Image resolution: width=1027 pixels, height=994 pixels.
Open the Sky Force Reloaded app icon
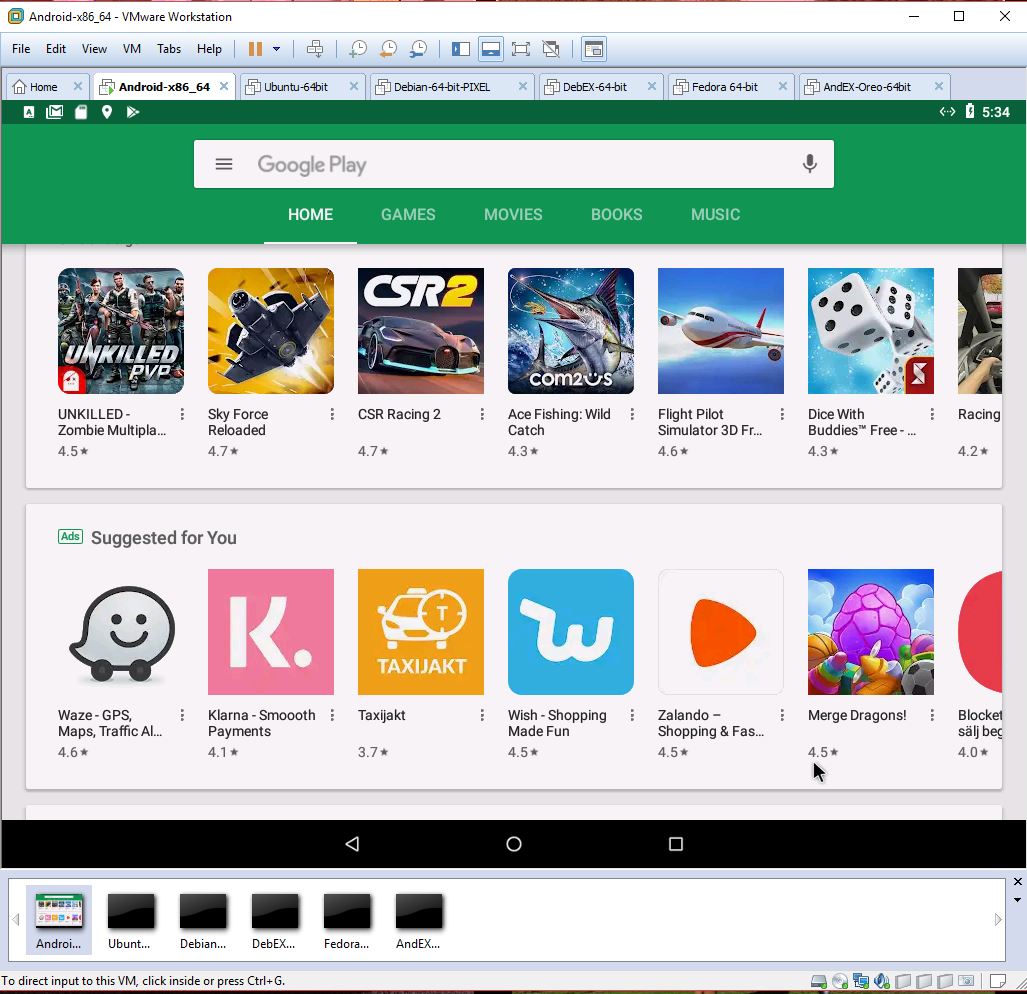(271, 331)
